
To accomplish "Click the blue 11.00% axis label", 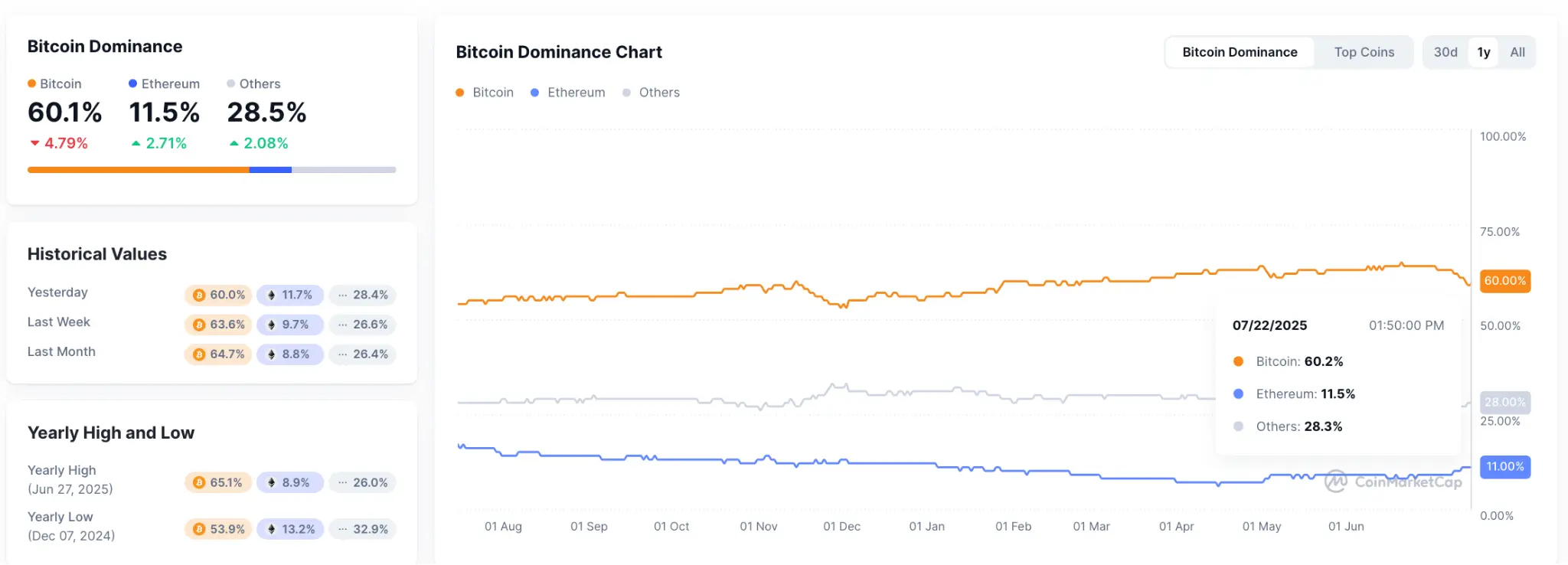I will click(1504, 467).
